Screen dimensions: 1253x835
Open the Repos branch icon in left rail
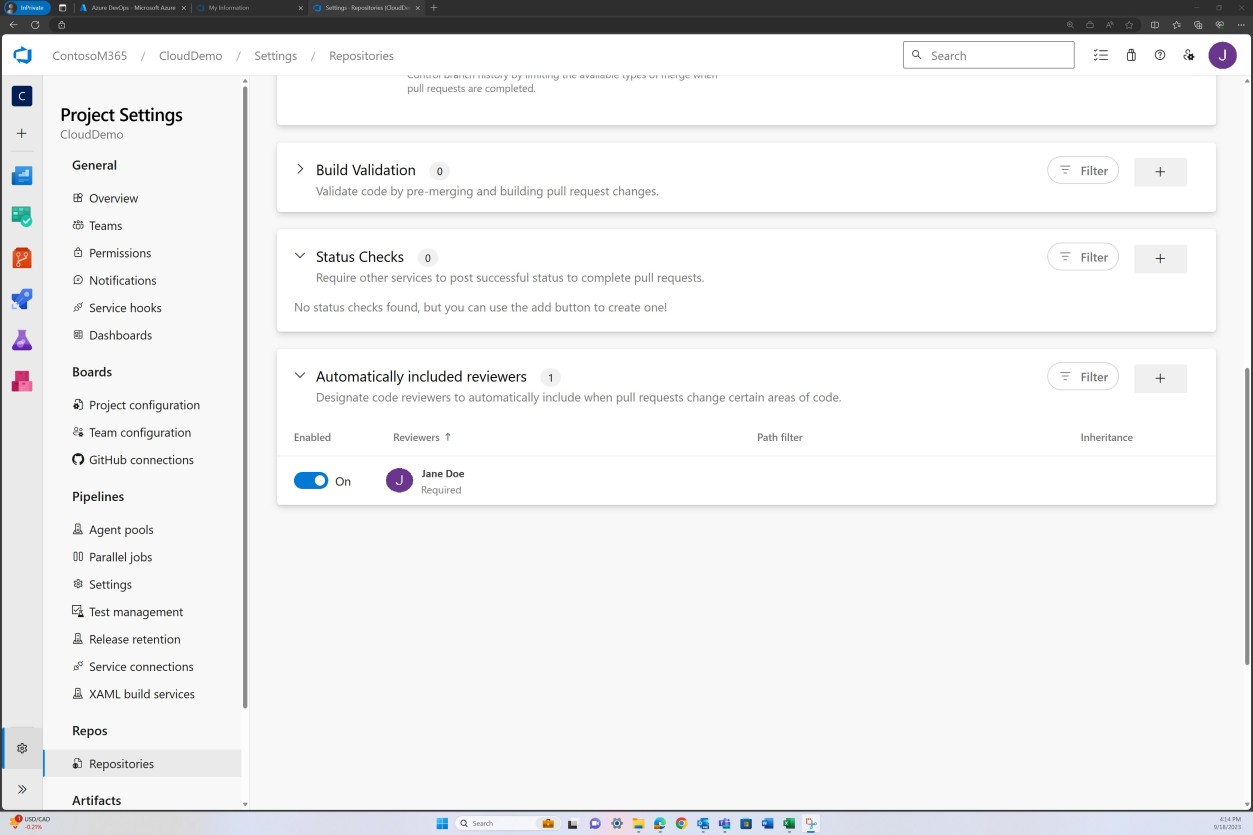21,257
